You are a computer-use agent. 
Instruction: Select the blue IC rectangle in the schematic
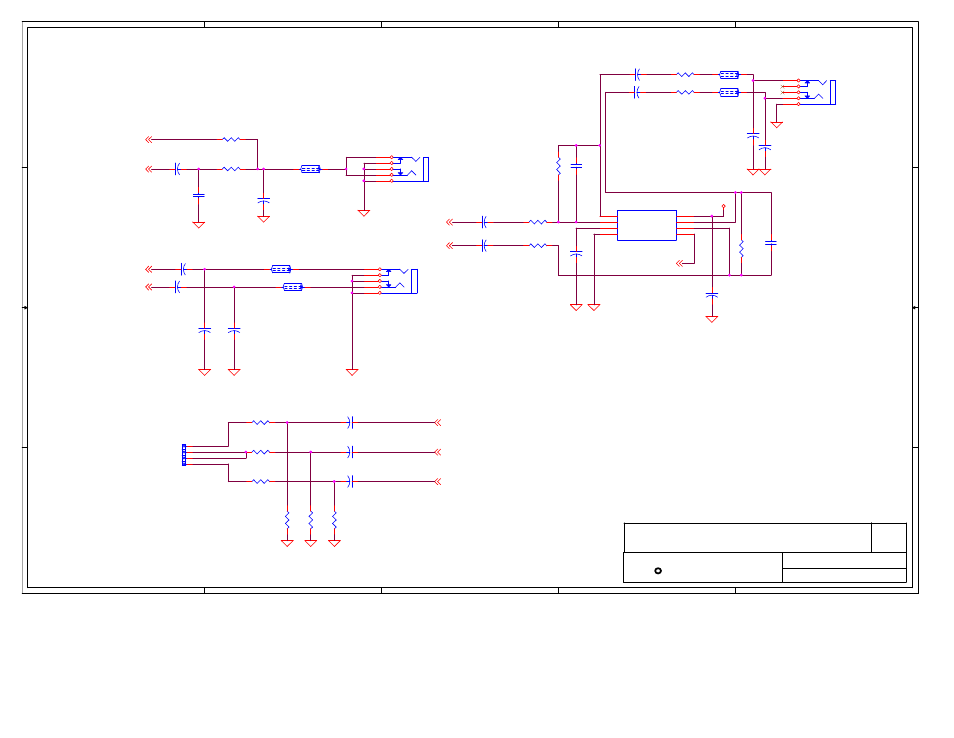tap(647, 226)
